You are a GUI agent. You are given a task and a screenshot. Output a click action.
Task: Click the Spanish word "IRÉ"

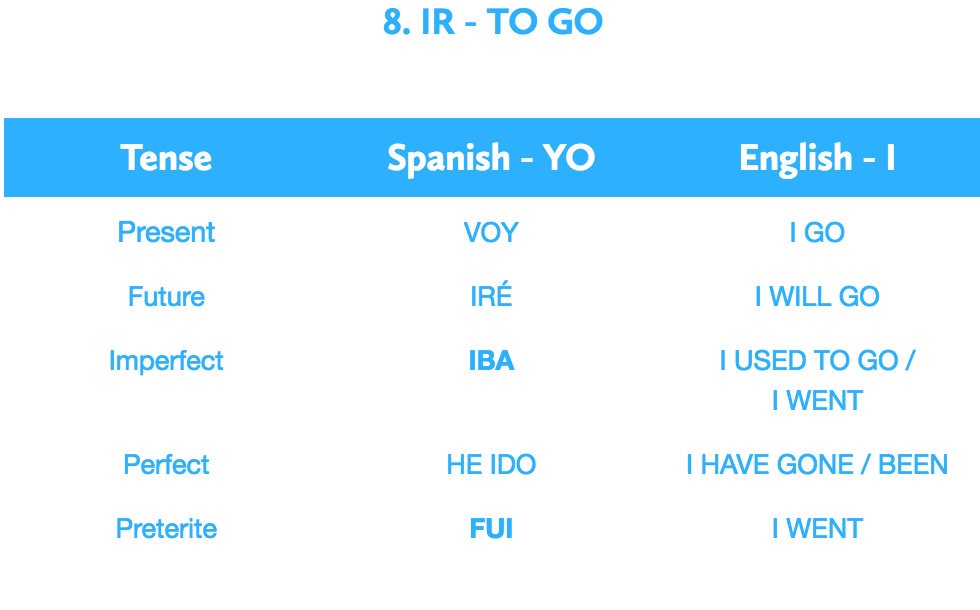(491, 296)
